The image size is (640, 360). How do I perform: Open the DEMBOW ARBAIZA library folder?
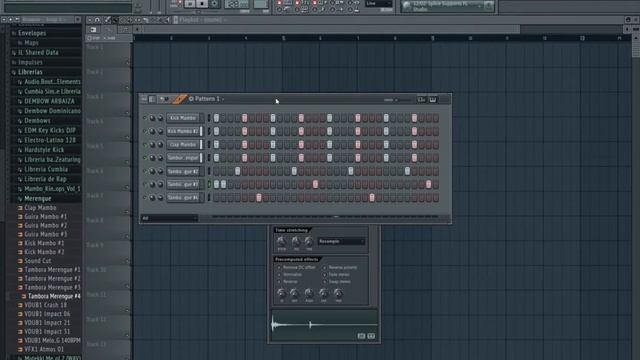click(x=49, y=101)
